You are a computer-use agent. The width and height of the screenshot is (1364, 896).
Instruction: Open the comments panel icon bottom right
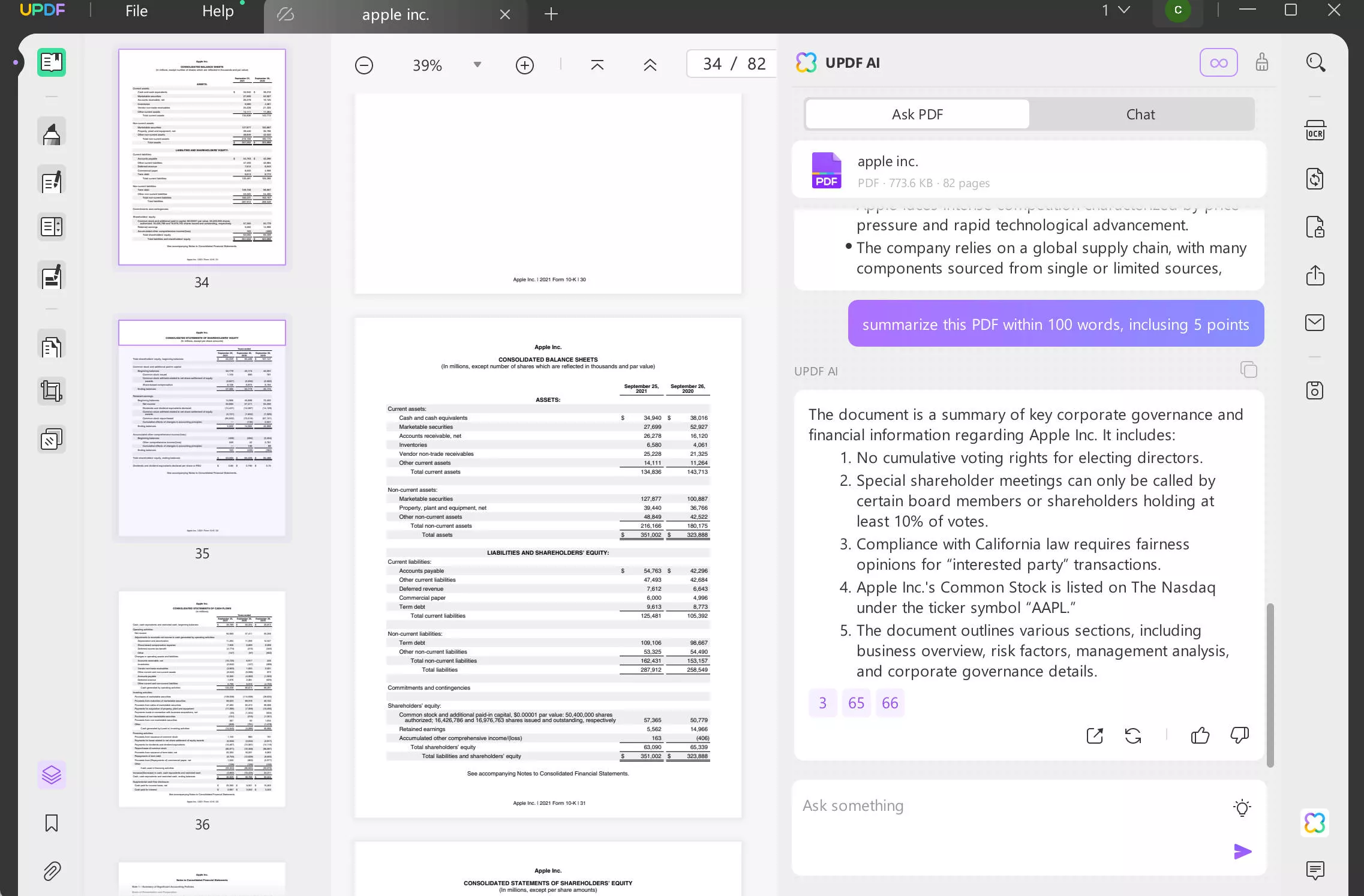pyautogui.click(x=1315, y=870)
